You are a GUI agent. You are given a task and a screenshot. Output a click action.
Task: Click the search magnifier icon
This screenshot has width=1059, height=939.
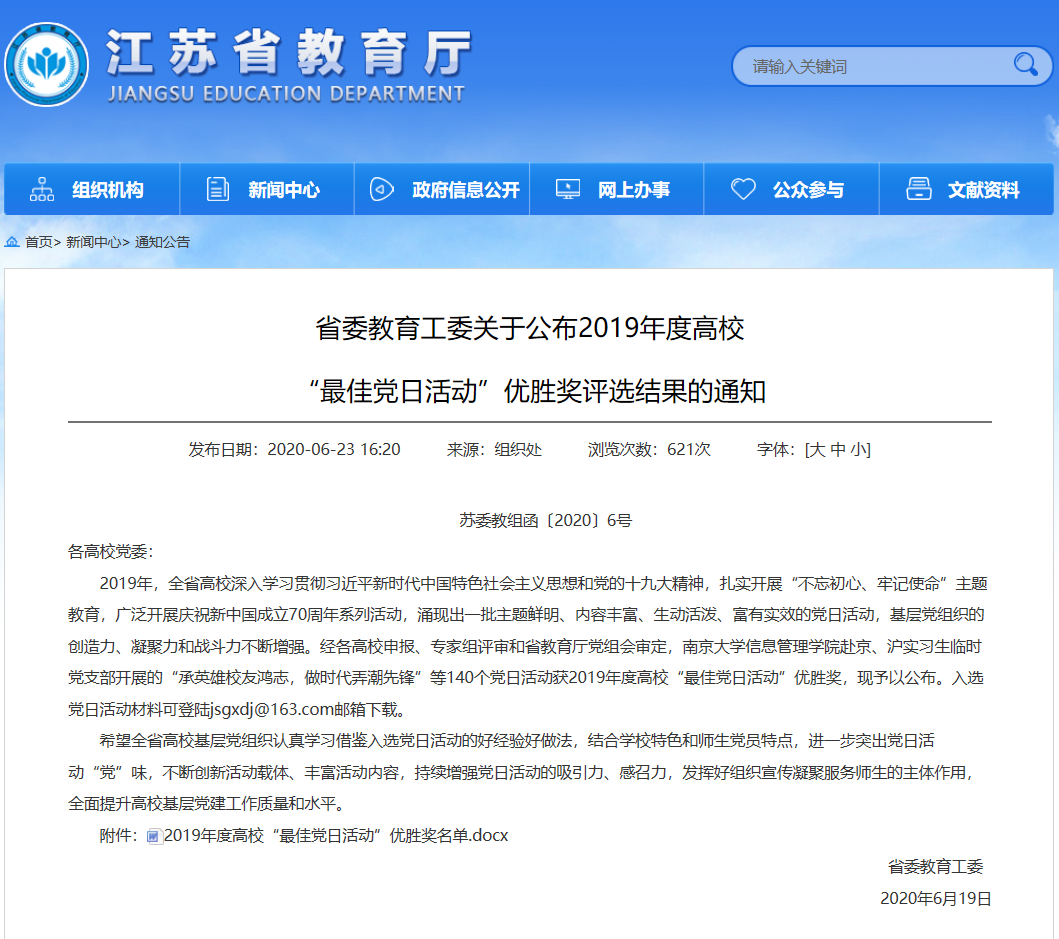(1026, 65)
